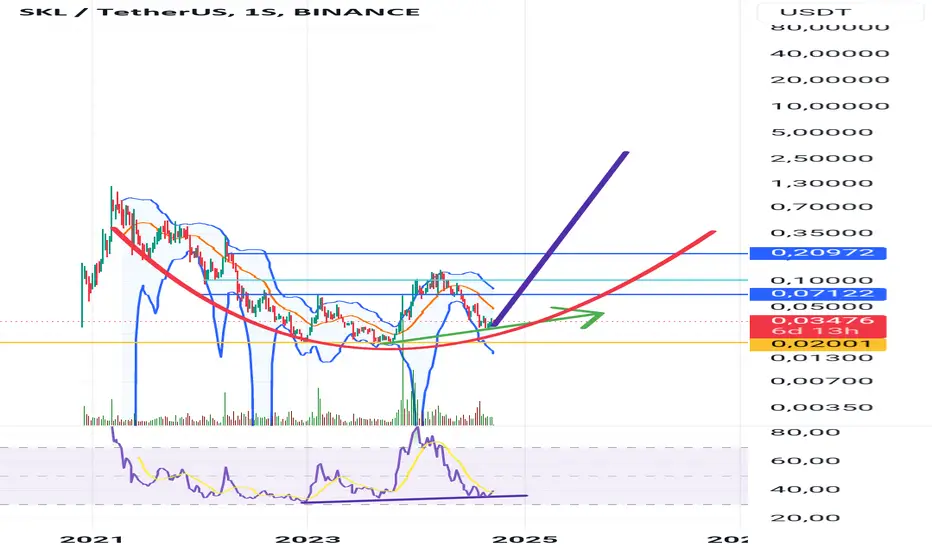Select the yellow 0,02001 price label
Image resolution: width=932 pixels, height=550 pixels.
point(818,344)
